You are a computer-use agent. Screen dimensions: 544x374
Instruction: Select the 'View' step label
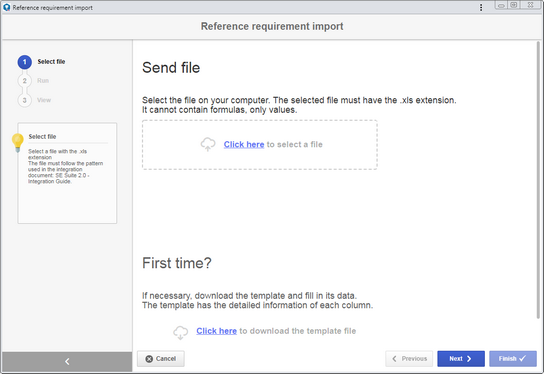pyautogui.click(x=44, y=100)
